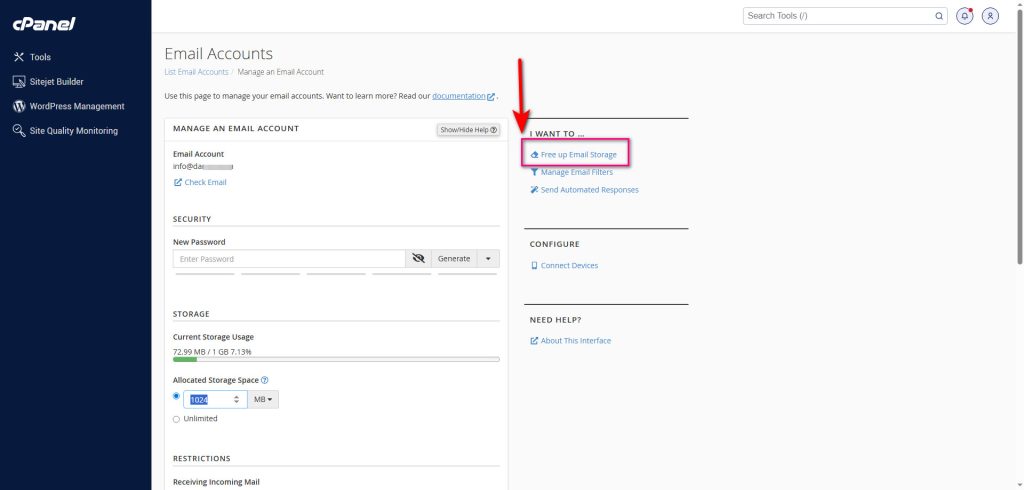Click Free up Email Storage link
1024x490 pixels.
point(578,155)
